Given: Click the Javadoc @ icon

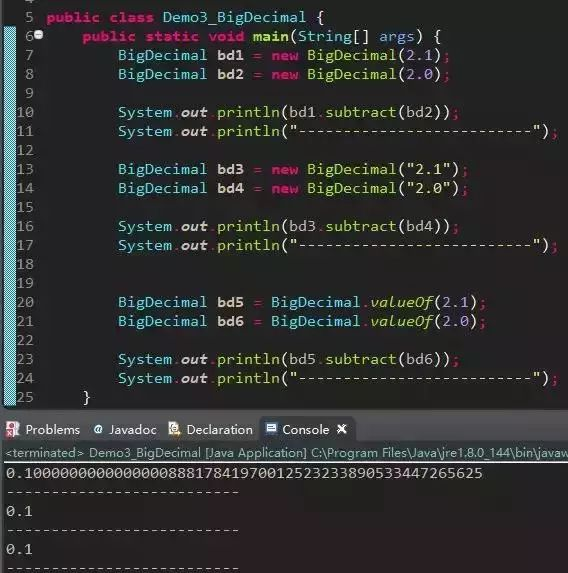Looking at the screenshot, I should coord(98,429).
